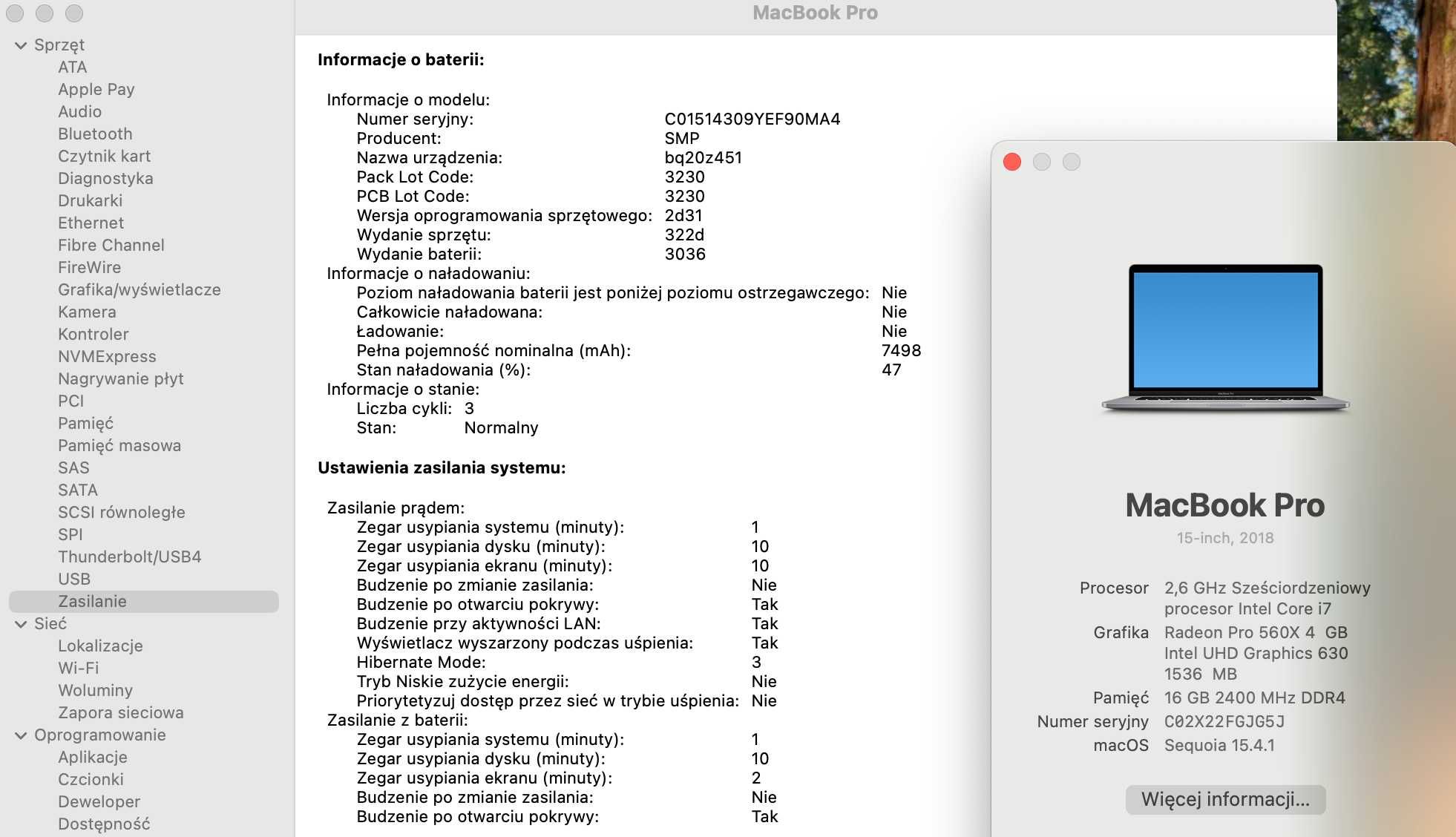1456x837 pixels.
Task: Select Nagrywanie płyt entry
Action: pyautogui.click(x=121, y=378)
